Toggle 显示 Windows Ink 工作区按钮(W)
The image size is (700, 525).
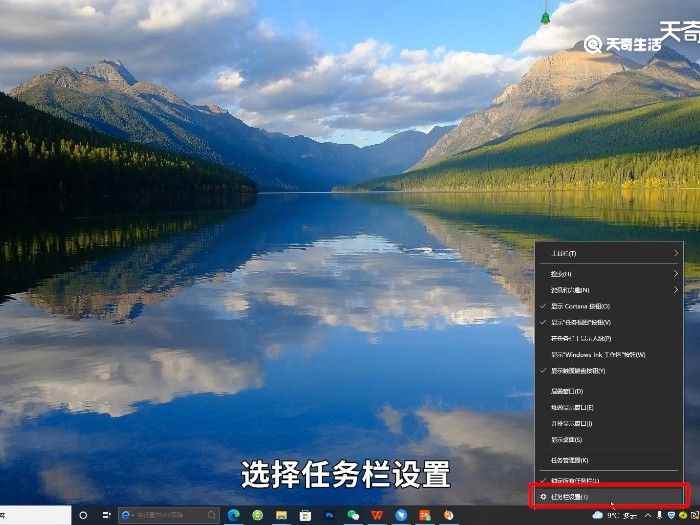[x=609, y=355]
